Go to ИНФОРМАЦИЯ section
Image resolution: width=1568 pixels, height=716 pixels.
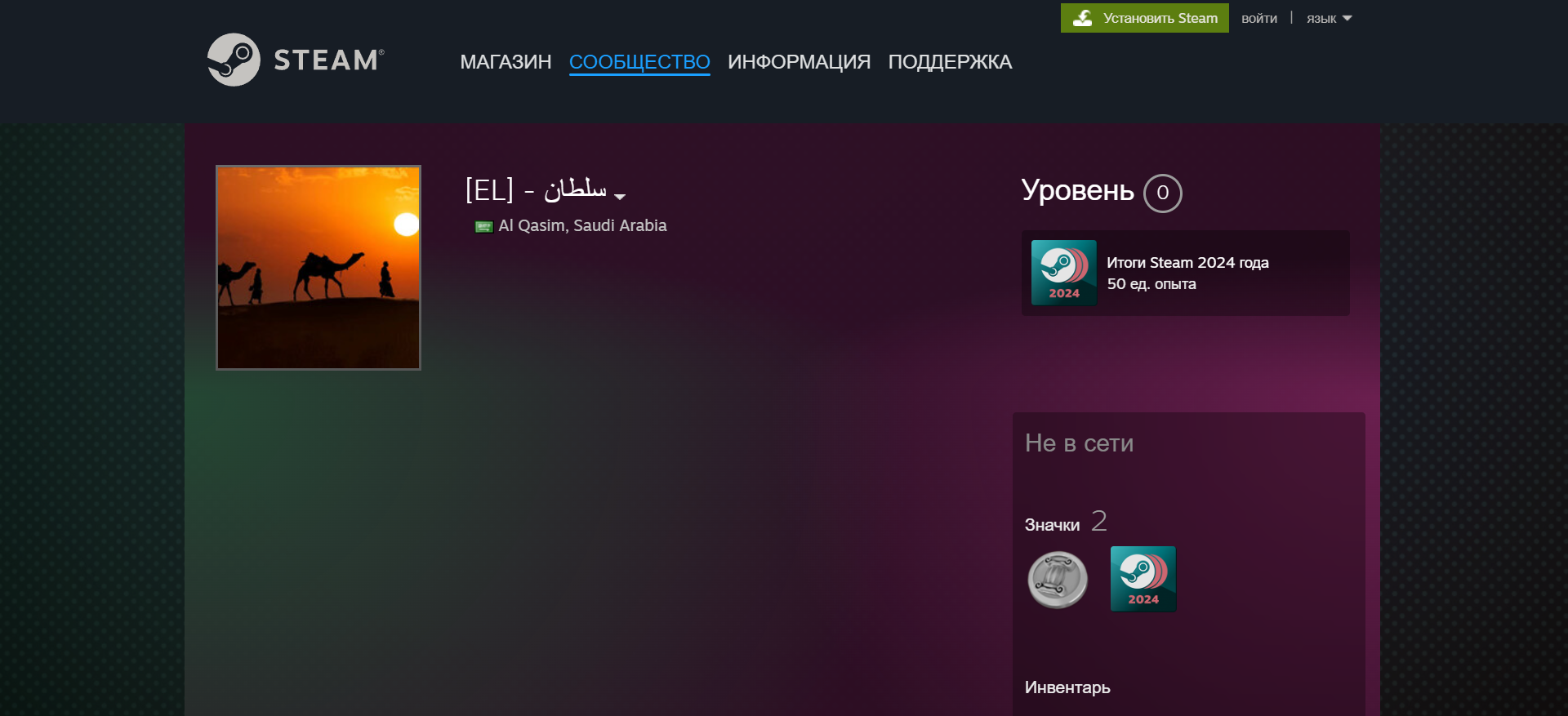pyautogui.click(x=799, y=62)
